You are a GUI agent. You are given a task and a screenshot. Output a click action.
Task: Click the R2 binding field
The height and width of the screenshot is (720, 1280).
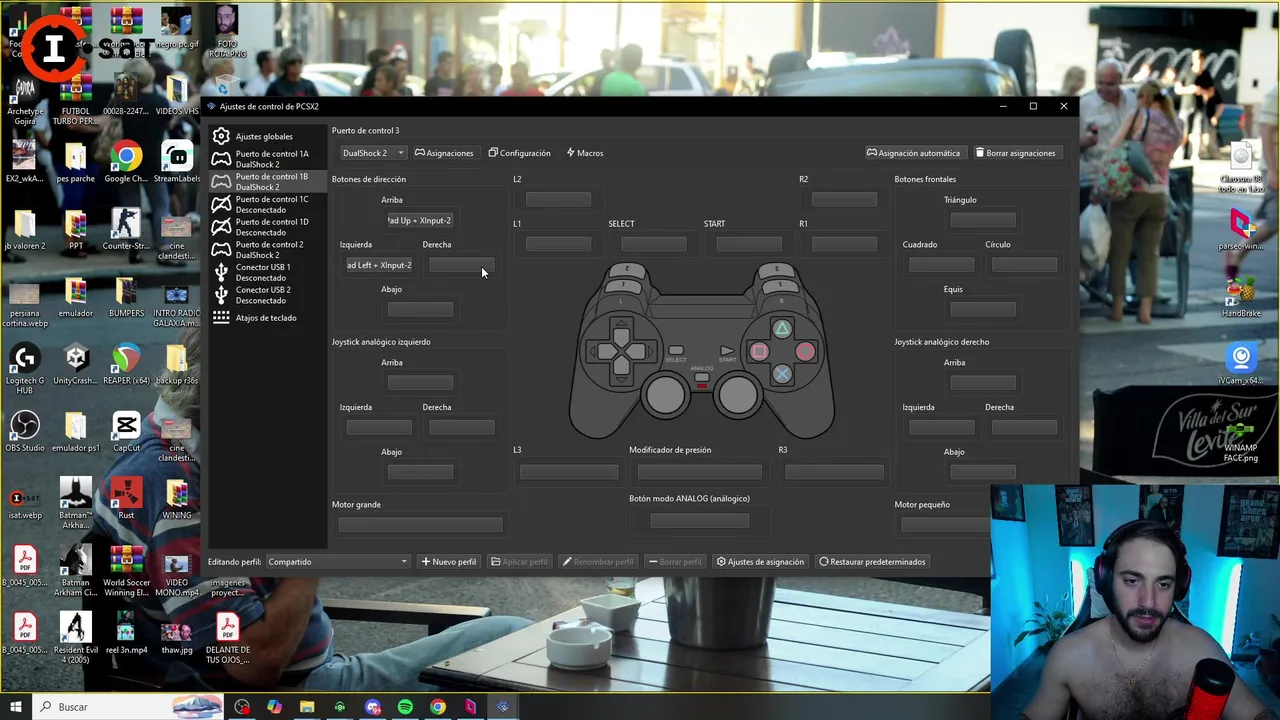844,199
